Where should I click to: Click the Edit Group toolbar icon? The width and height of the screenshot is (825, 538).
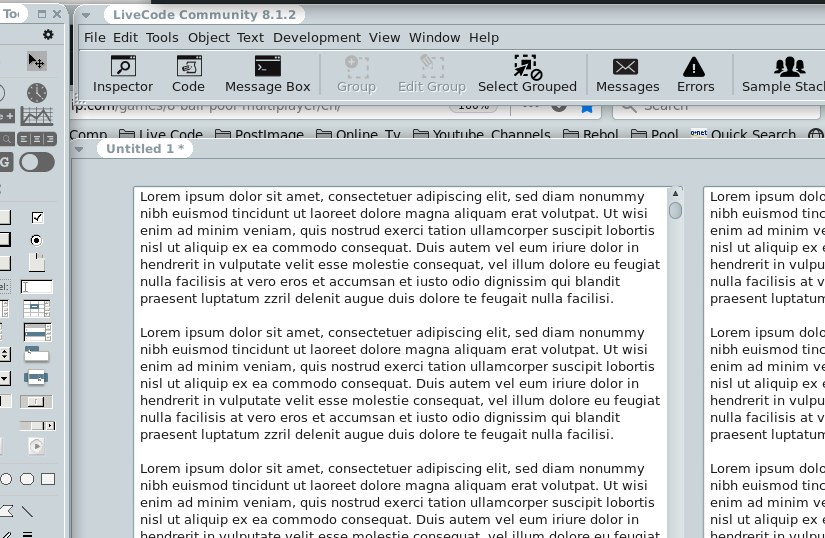pyautogui.click(x=431, y=74)
